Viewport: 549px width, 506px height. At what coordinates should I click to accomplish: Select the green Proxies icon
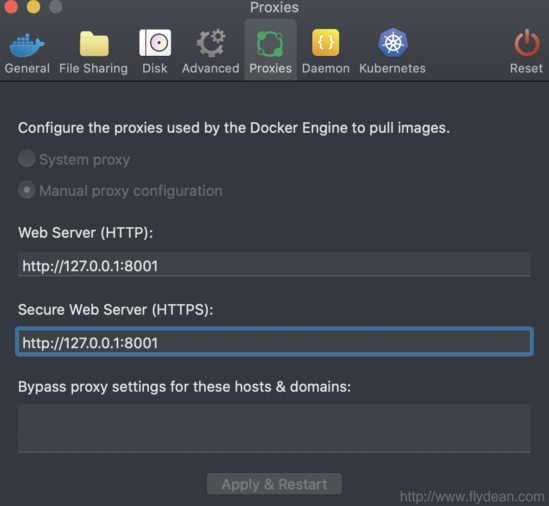tap(270, 44)
